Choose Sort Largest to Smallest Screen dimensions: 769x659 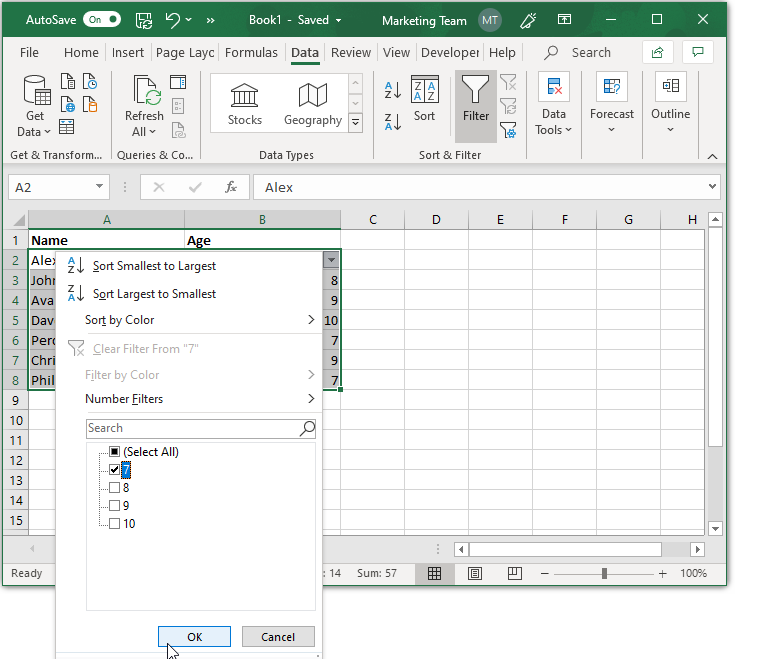[x=189, y=294]
